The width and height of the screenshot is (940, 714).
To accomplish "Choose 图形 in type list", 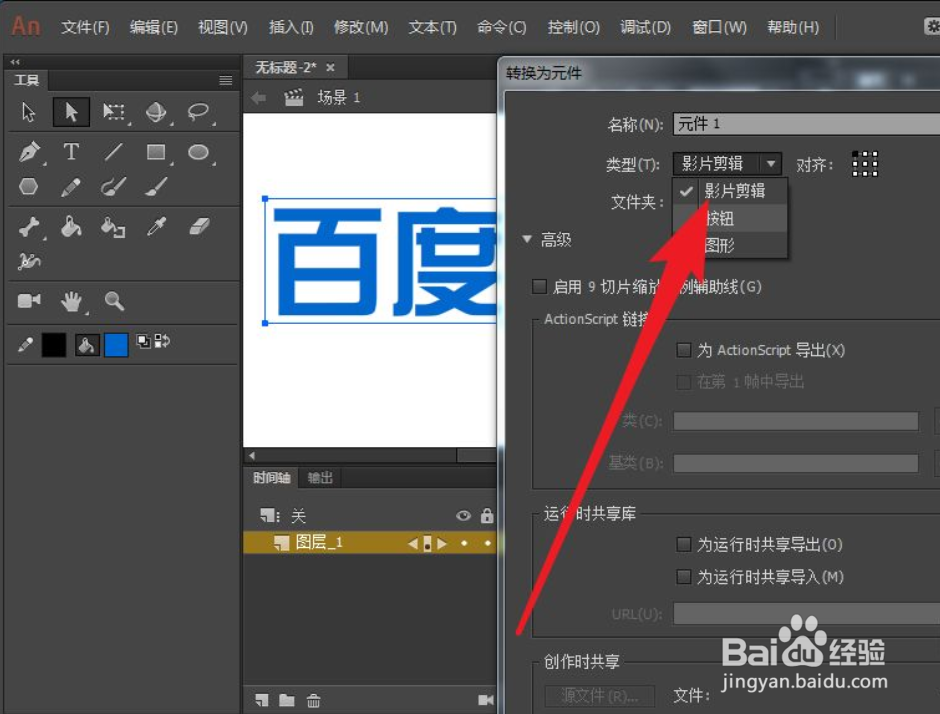I will (x=730, y=245).
